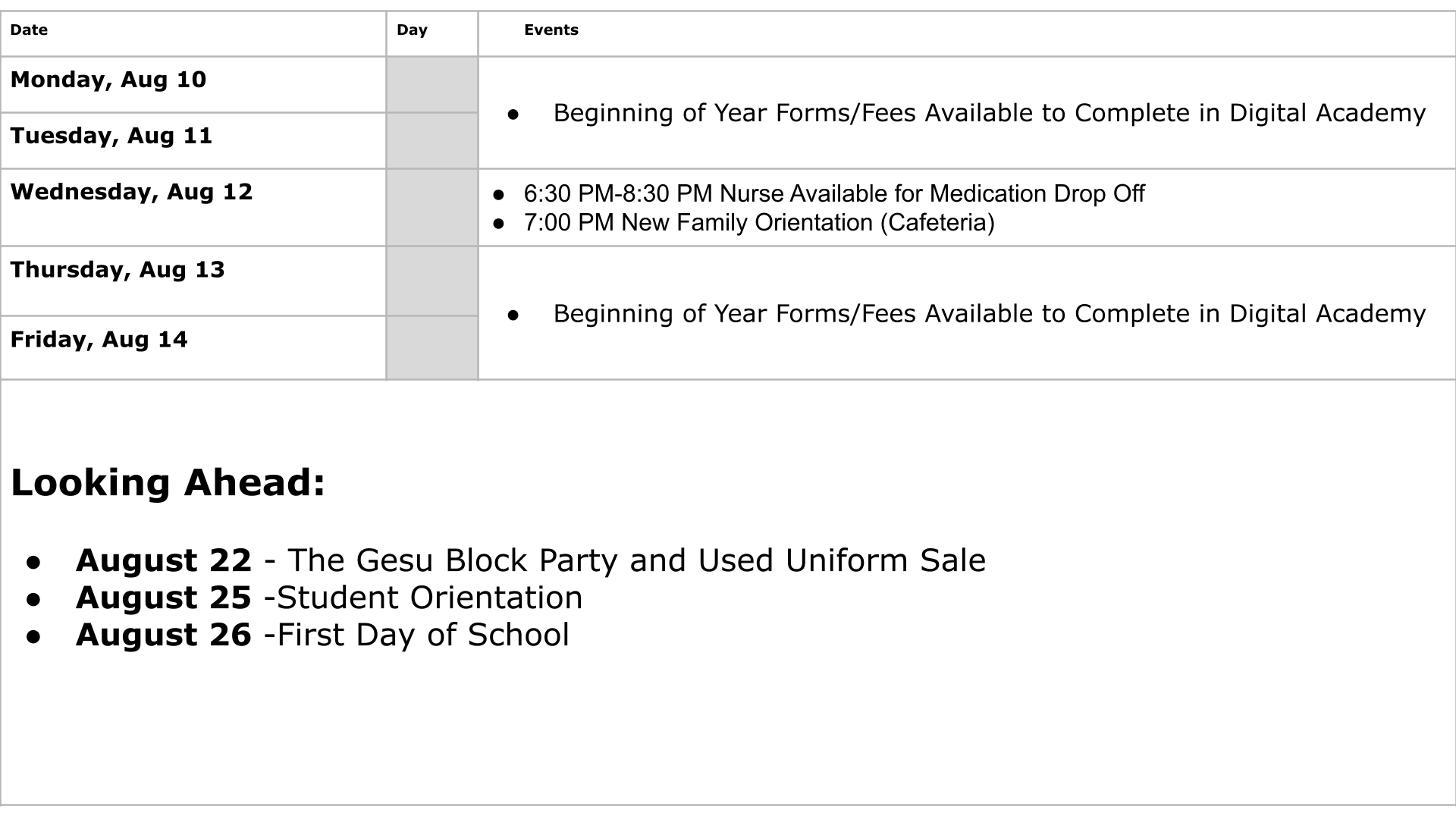Click the Date column header
The image size is (1456, 819).
[193, 33]
